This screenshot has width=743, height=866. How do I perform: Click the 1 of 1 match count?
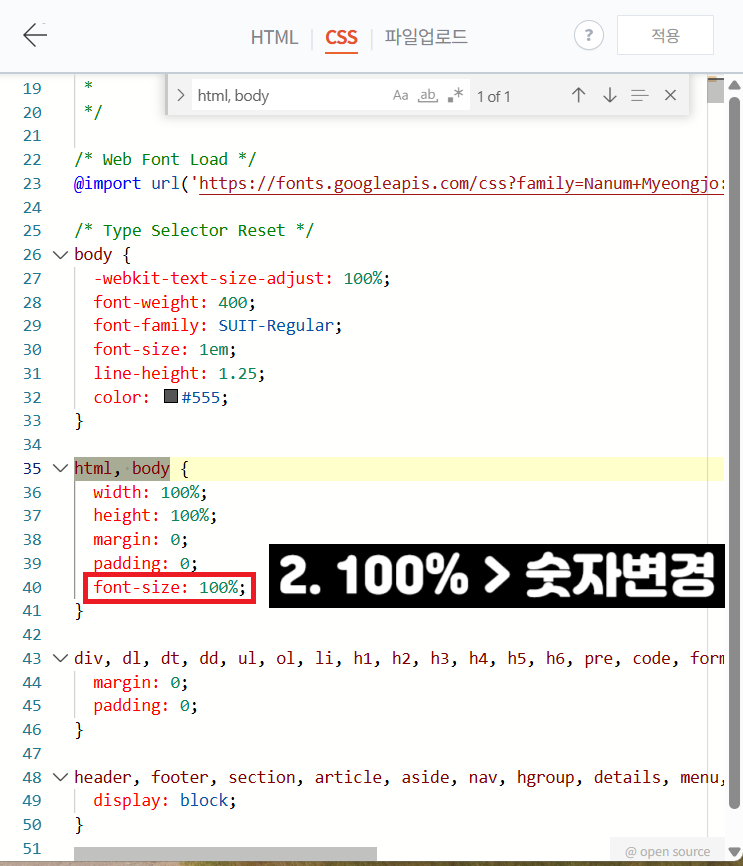[x=494, y=97]
